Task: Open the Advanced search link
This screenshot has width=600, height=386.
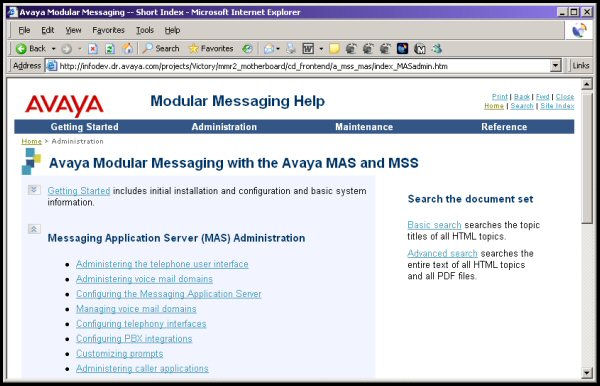Action: (442, 253)
